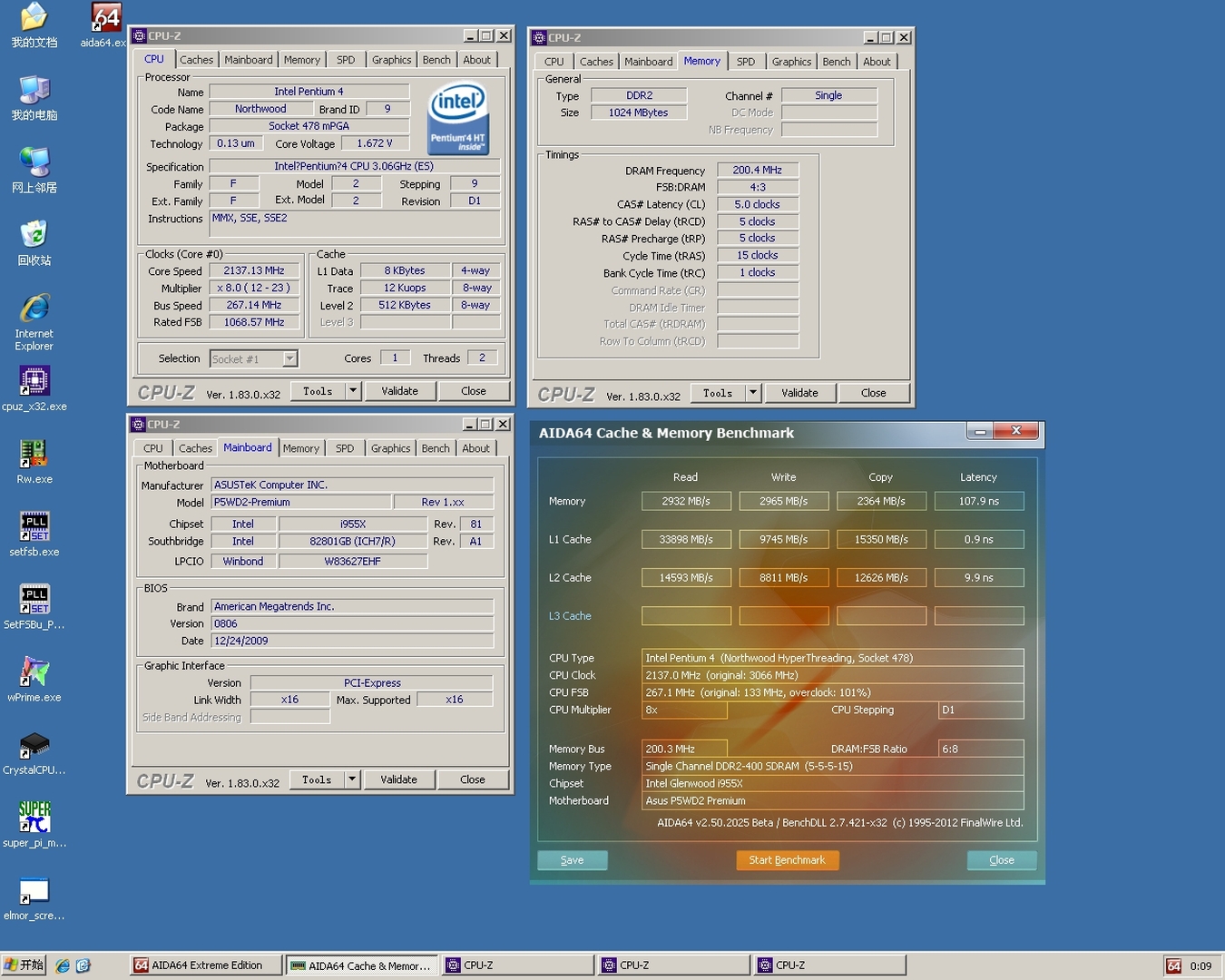Open About tab in Mainboard window
Image resolution: width=1225 pixels, height=980 pixels.
click(475, 448)
